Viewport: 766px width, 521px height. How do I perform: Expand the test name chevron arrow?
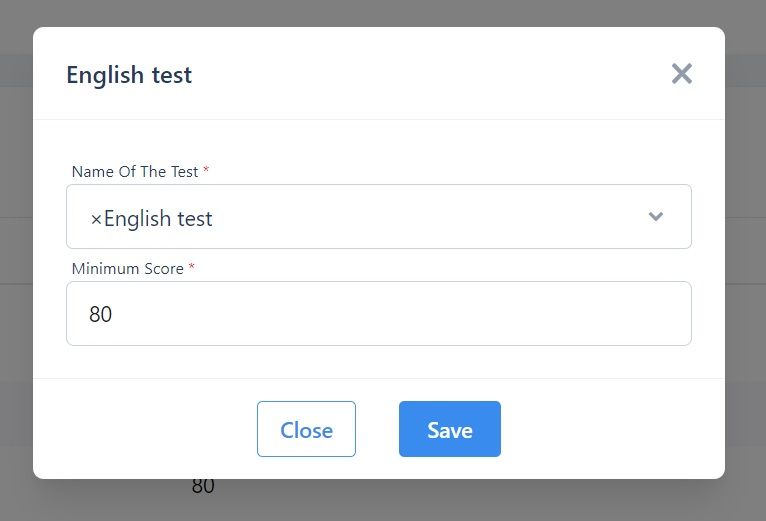[656, 216]
